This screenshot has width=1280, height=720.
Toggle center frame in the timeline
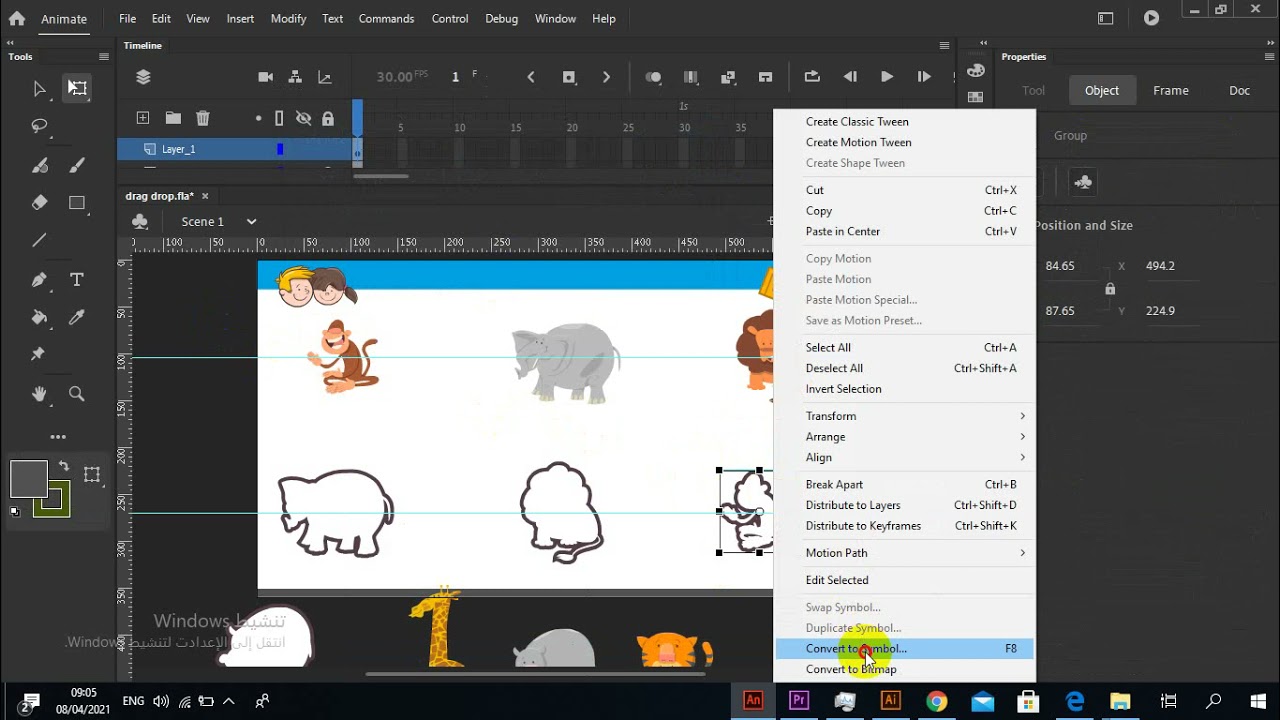pos(766,77)
